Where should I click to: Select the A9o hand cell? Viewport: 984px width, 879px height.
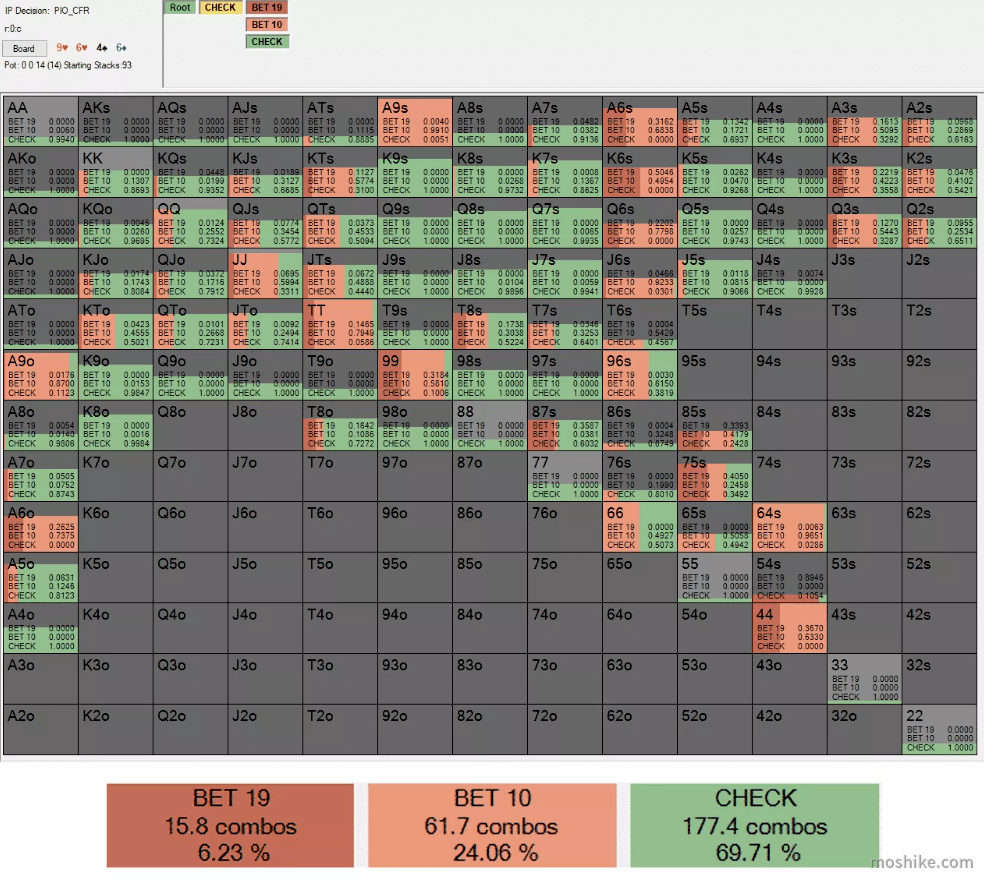41,375
